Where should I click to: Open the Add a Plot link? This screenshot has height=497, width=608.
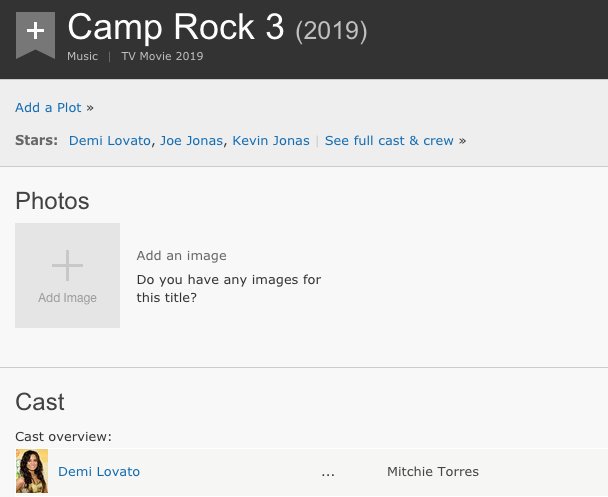(48, 107)
